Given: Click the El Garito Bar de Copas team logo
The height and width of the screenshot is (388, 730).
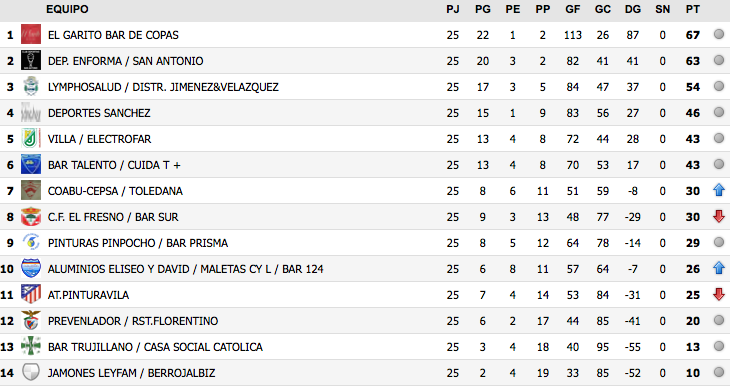Looking at the screenshot, I should pos(31,34).
